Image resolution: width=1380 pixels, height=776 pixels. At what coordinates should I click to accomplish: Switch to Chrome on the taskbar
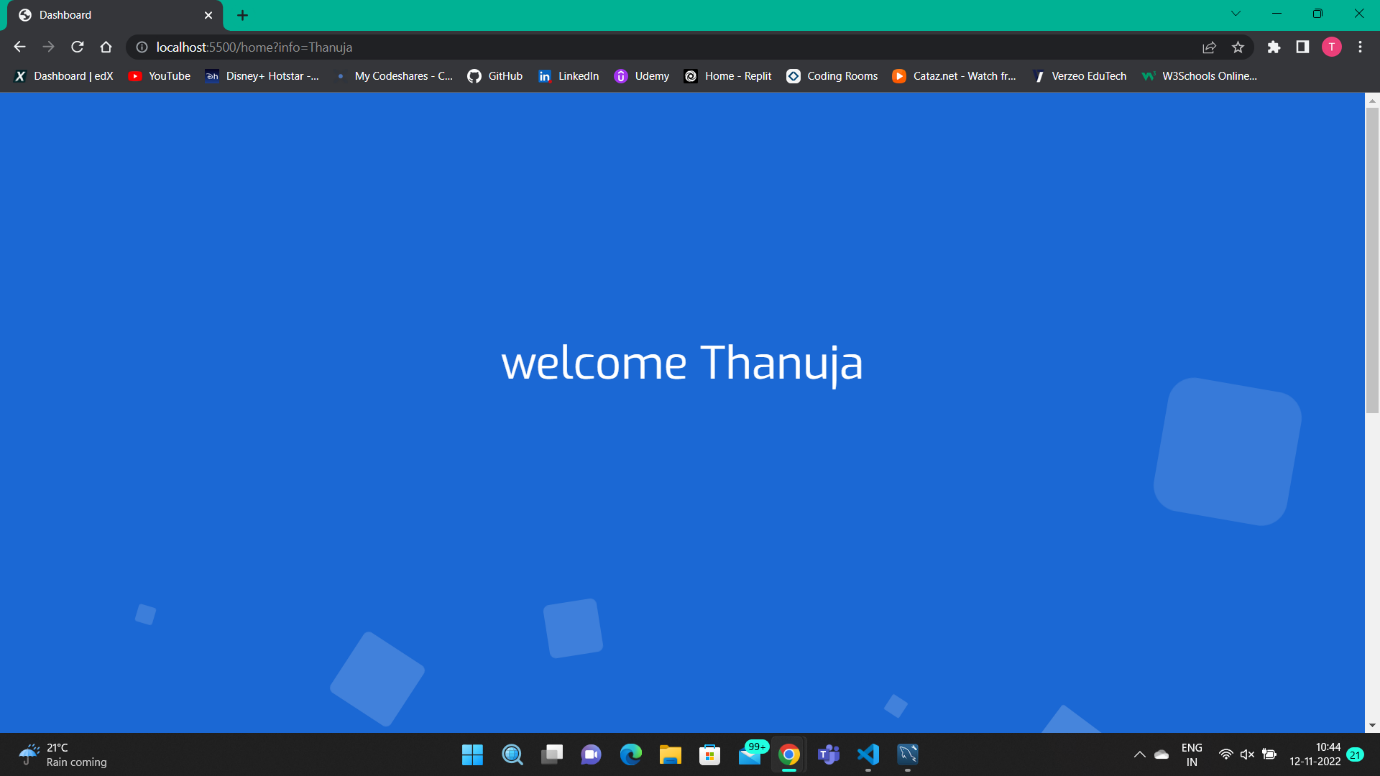(789, 754)
